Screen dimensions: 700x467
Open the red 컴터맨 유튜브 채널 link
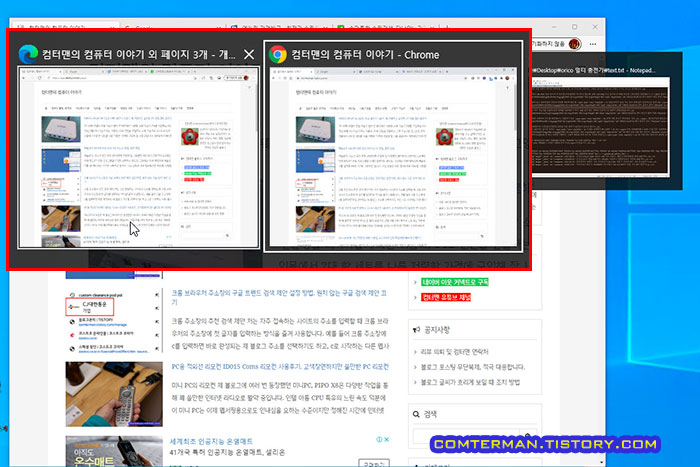tap(446, 297)
